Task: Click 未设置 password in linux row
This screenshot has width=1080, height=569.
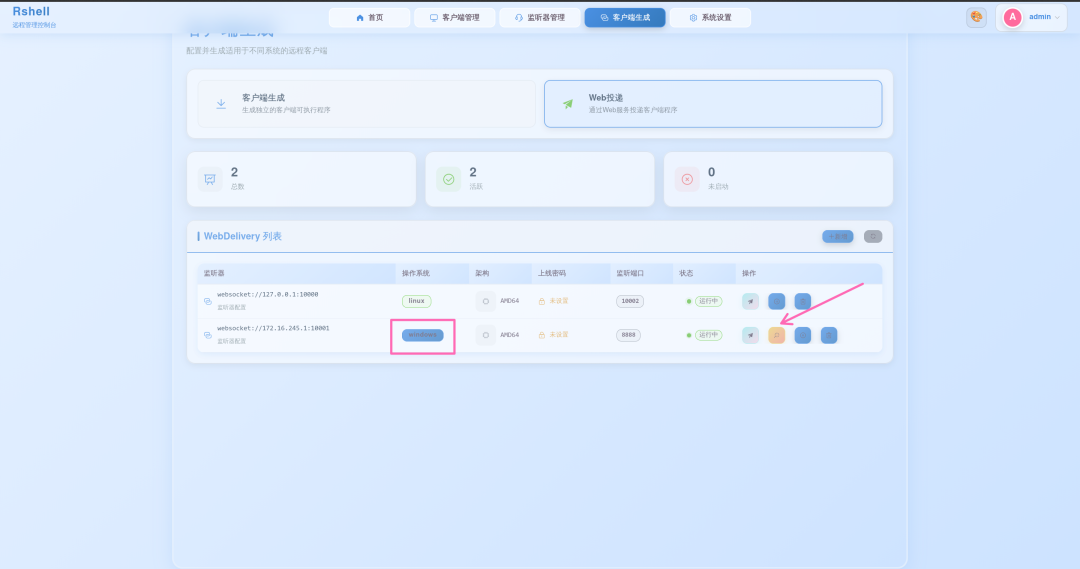Action: coord(559,301)
